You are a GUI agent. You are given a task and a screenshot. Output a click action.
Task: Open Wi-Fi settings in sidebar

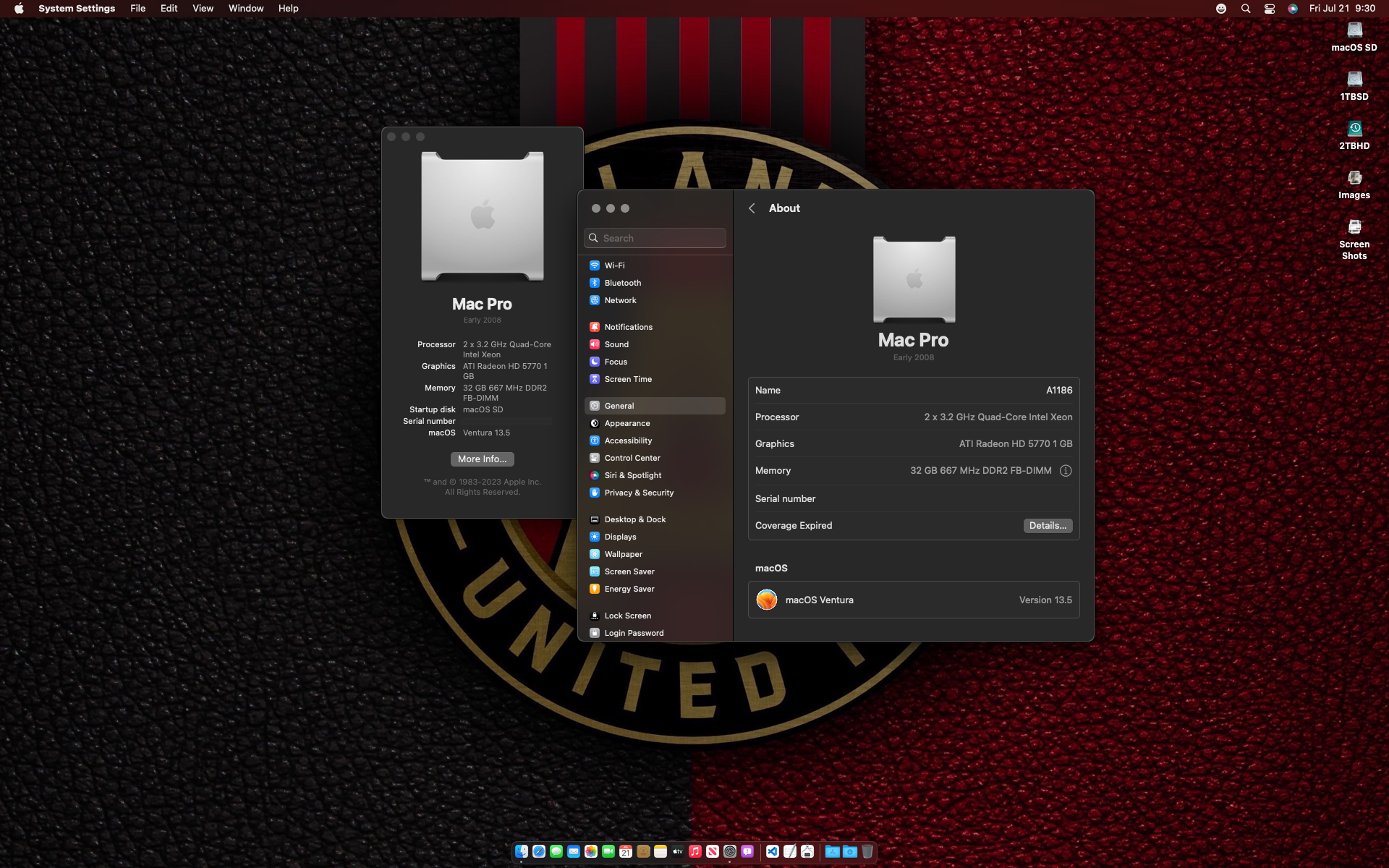coord(614,265)
